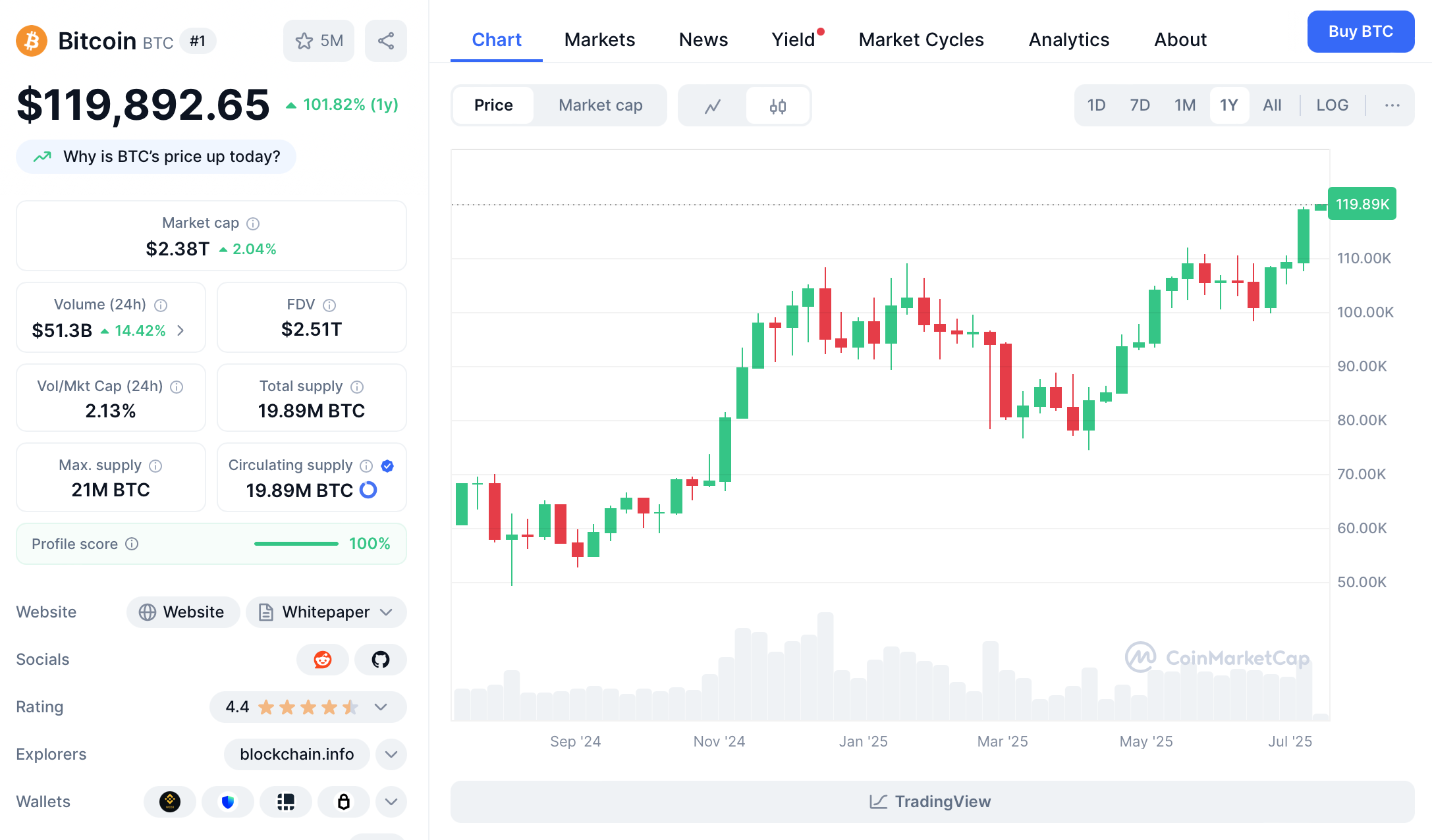Open chart more options ellipsis

point(1392,105)
